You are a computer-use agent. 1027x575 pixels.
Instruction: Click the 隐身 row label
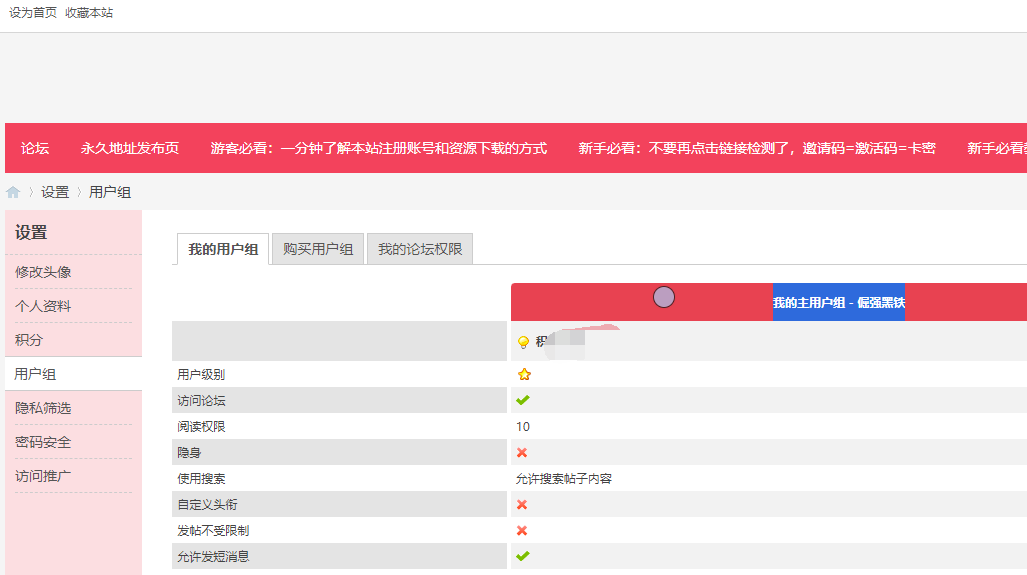[x=189, y=453]
